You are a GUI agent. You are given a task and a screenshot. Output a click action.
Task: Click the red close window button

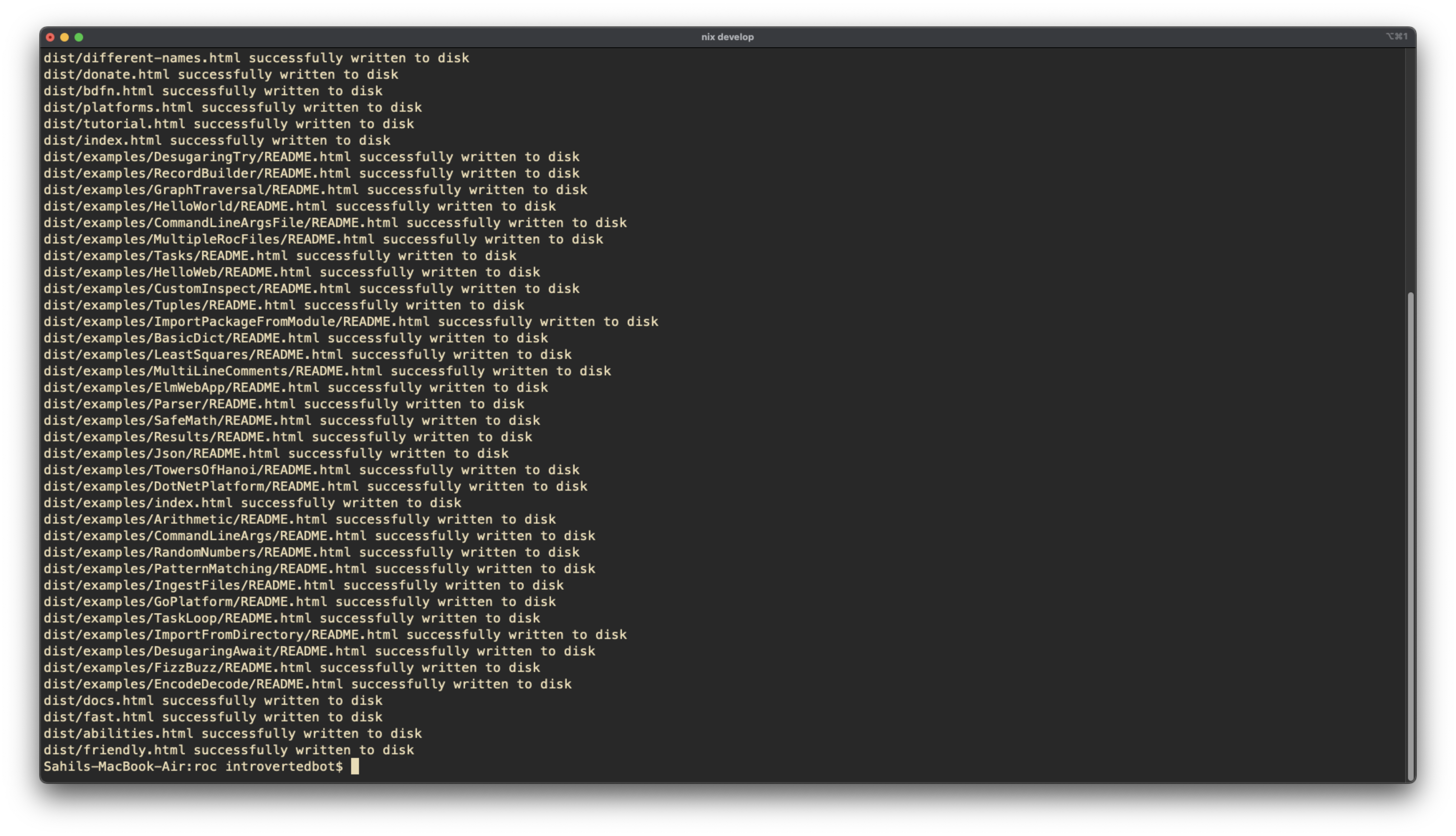tap(50, 37)
